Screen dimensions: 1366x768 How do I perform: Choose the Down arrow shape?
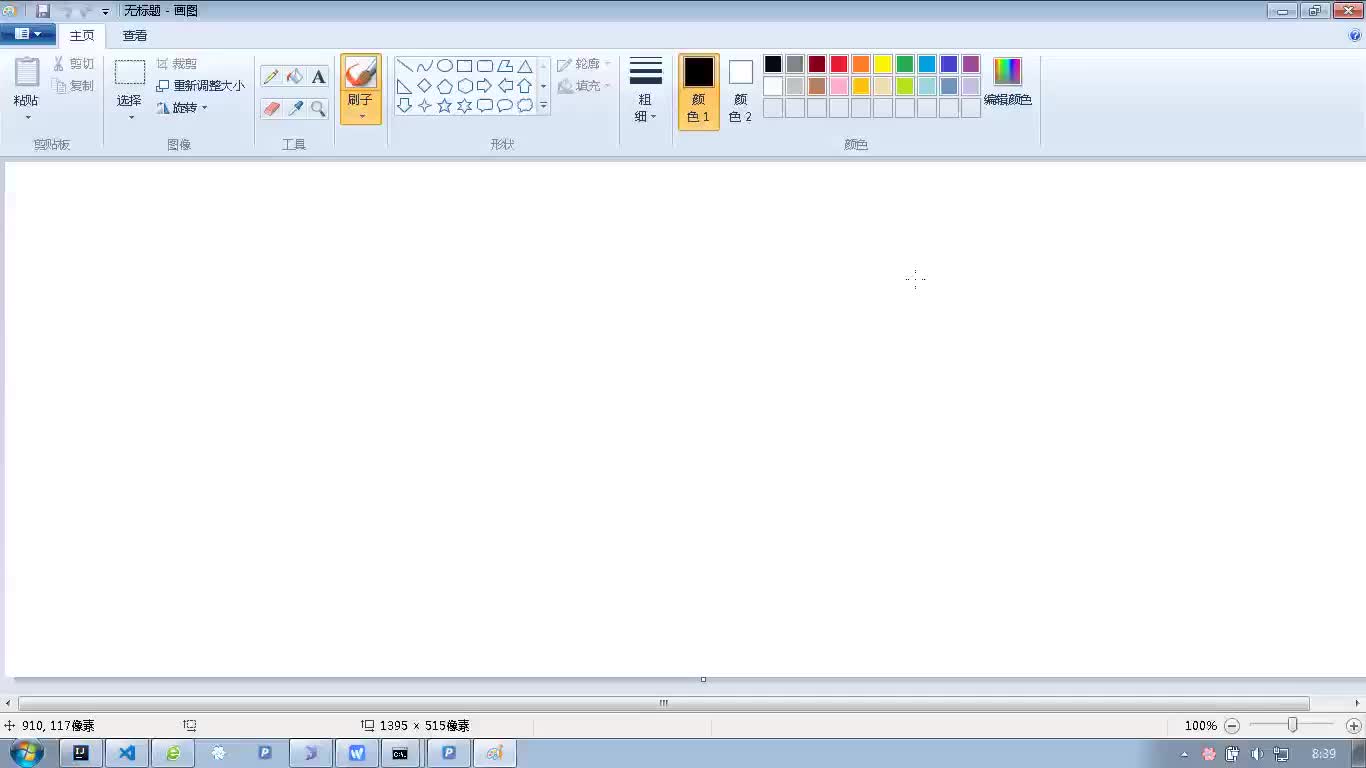click(405, 105)
